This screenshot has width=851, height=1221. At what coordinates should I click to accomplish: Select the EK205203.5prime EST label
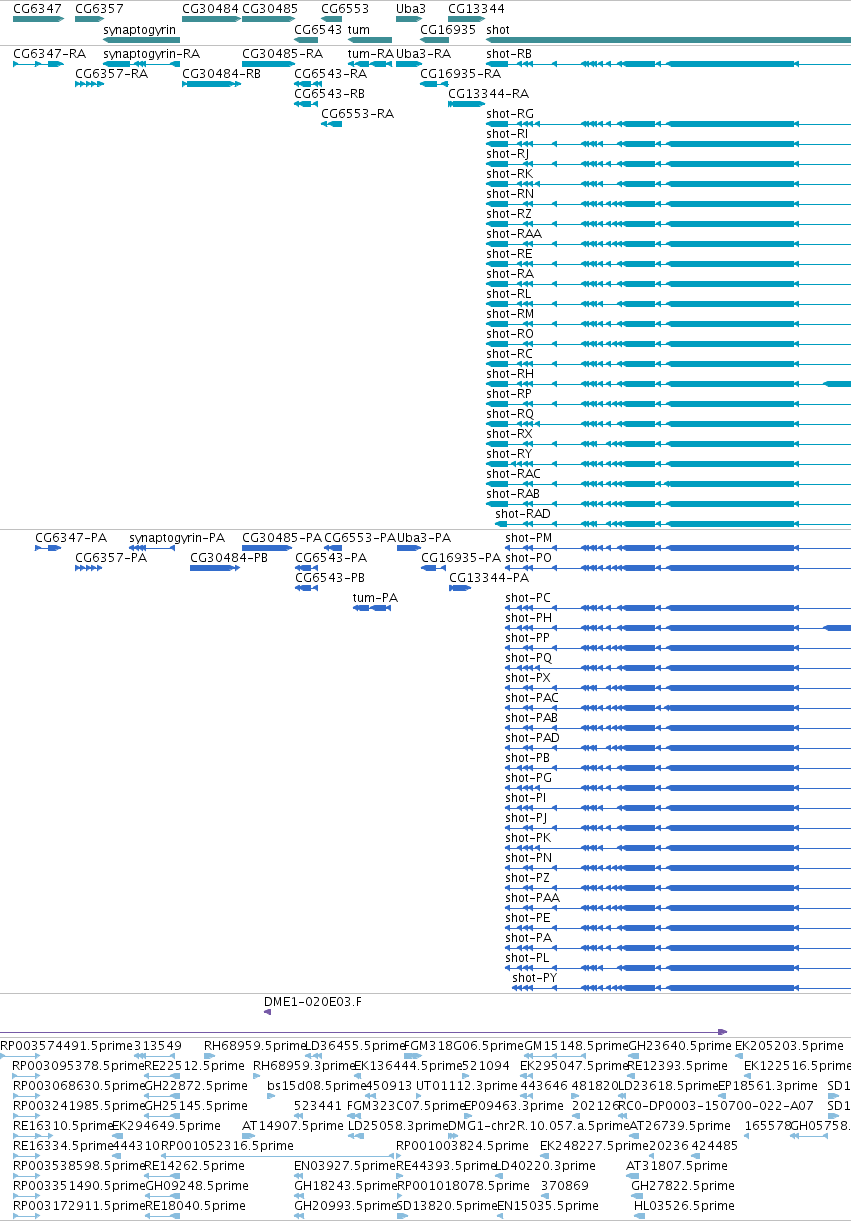(x=788, y=1046)
